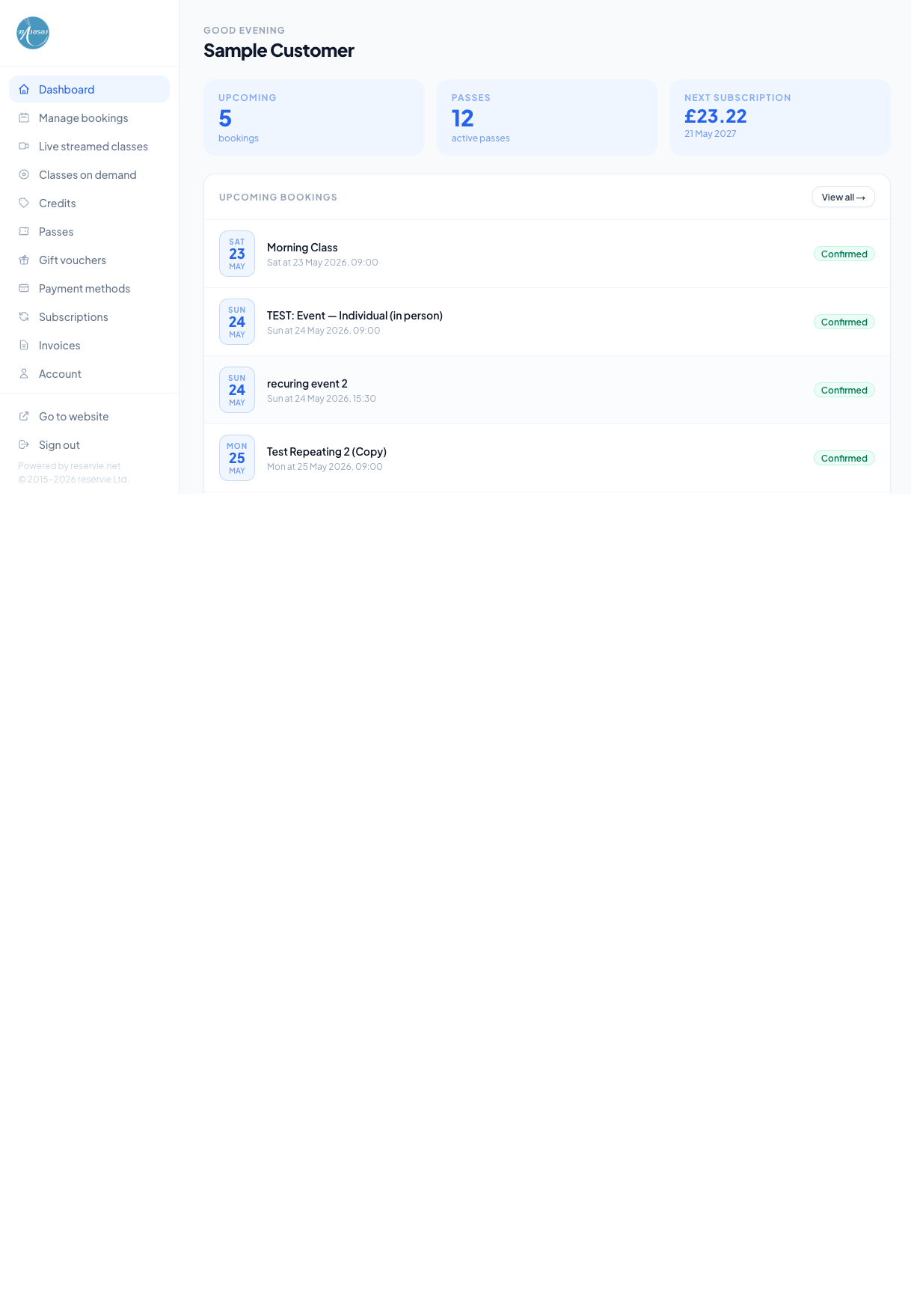Click the Sat at 23 May 2026, 09:00 text
Image resolution: width=911 pixels, height=1316 pixels.
click(x=322, y=263)
